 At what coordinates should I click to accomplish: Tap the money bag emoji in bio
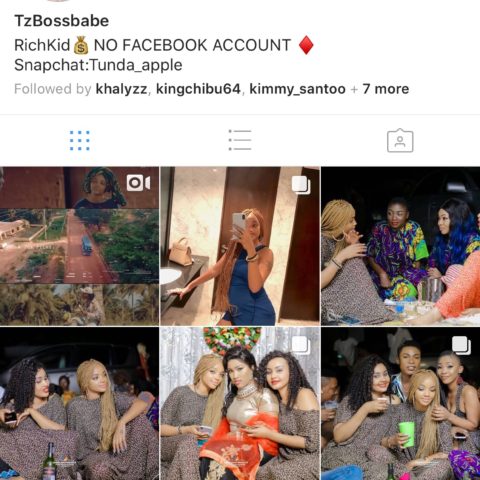pyautogui.click(x=81, y=45)
